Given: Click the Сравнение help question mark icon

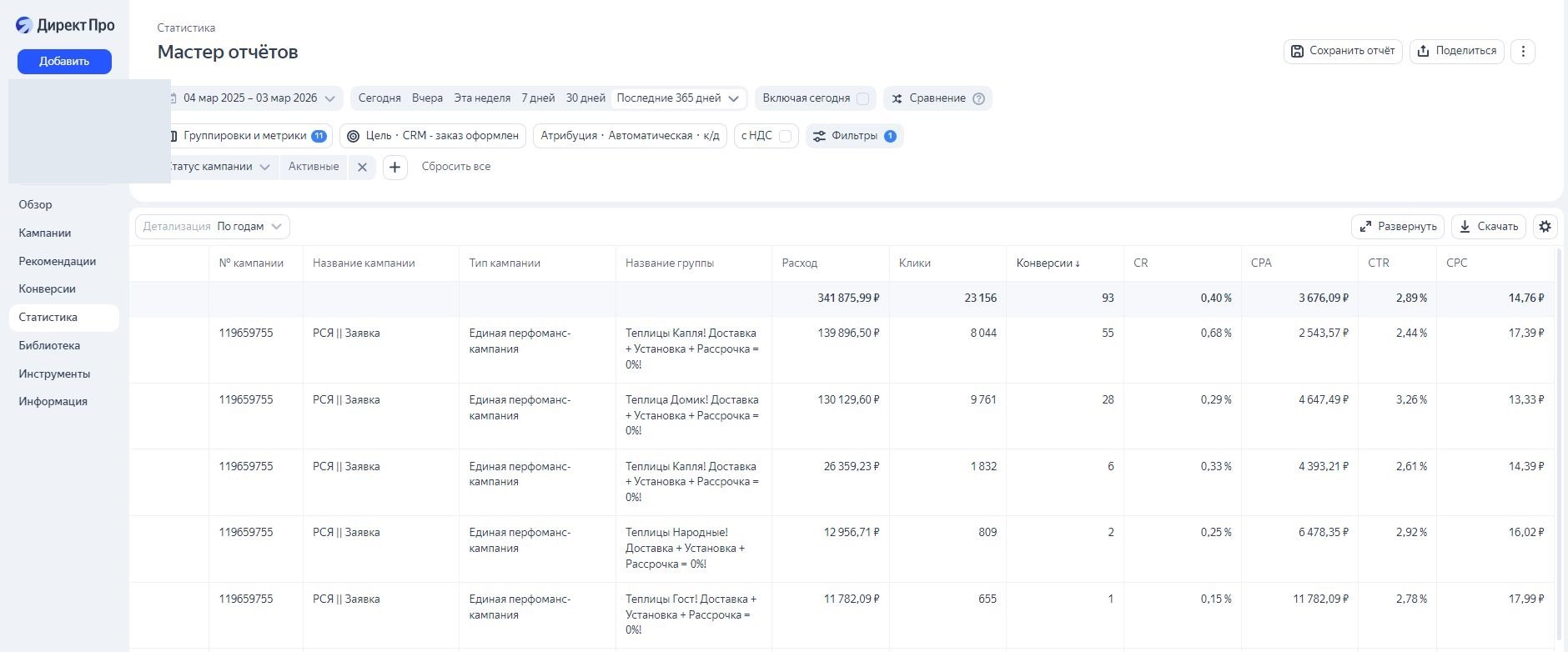Looking at the screenshot, I should 979,98.
